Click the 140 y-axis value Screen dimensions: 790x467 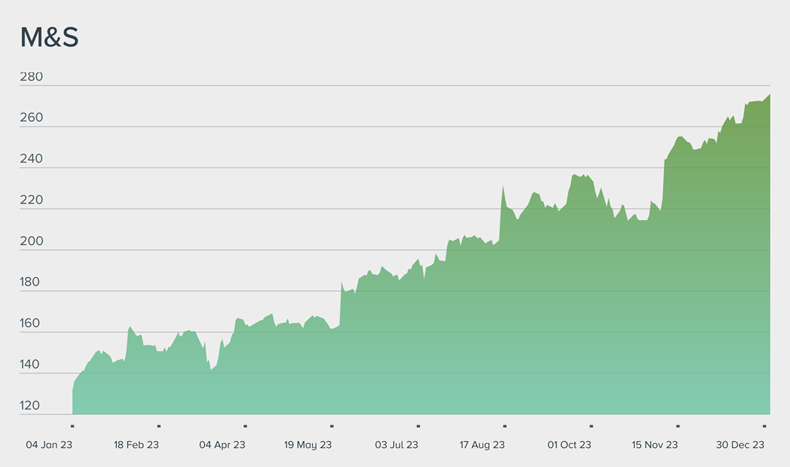[32, 365]
